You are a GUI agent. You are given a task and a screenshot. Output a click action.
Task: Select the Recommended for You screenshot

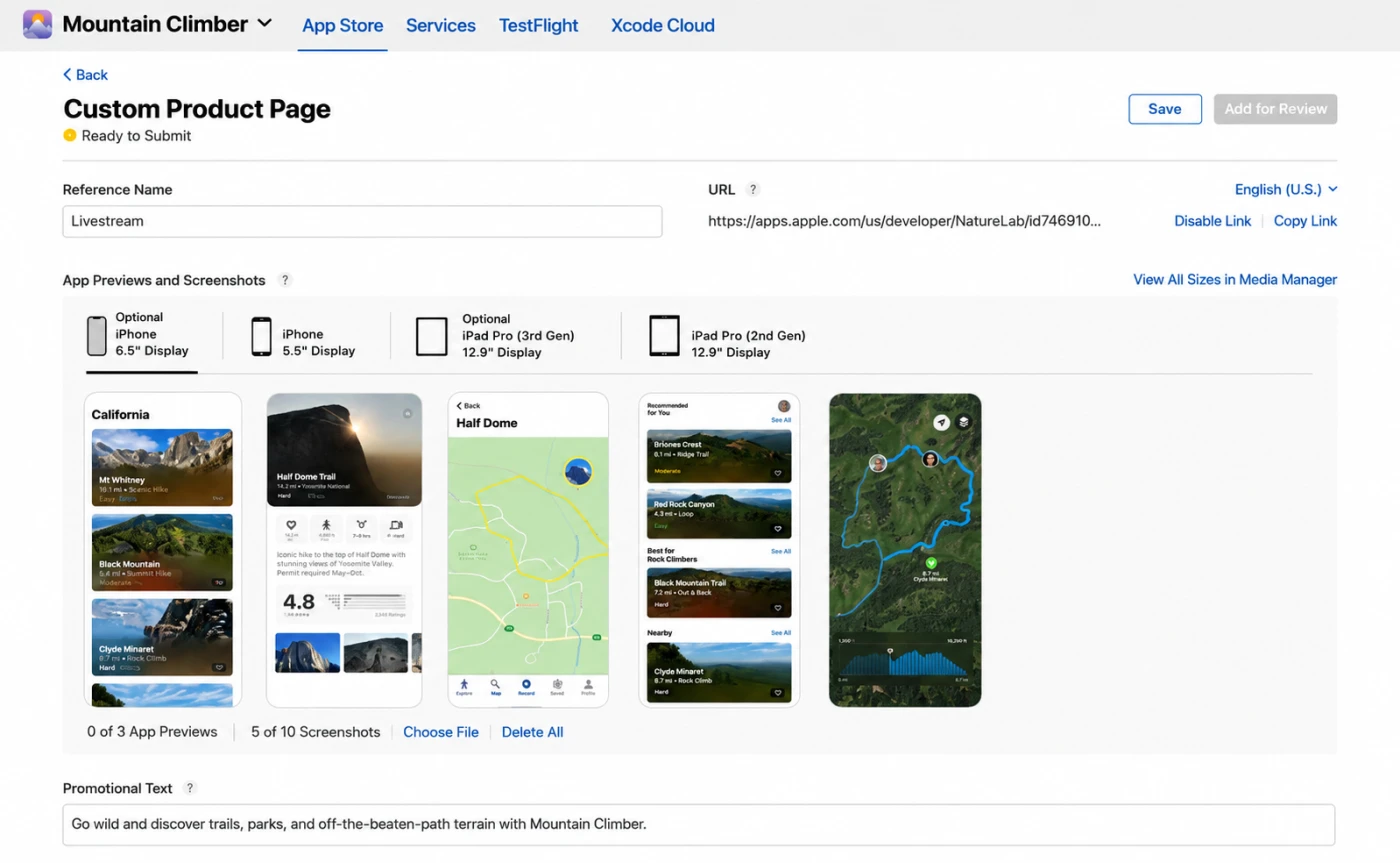[x=719, y=550]
